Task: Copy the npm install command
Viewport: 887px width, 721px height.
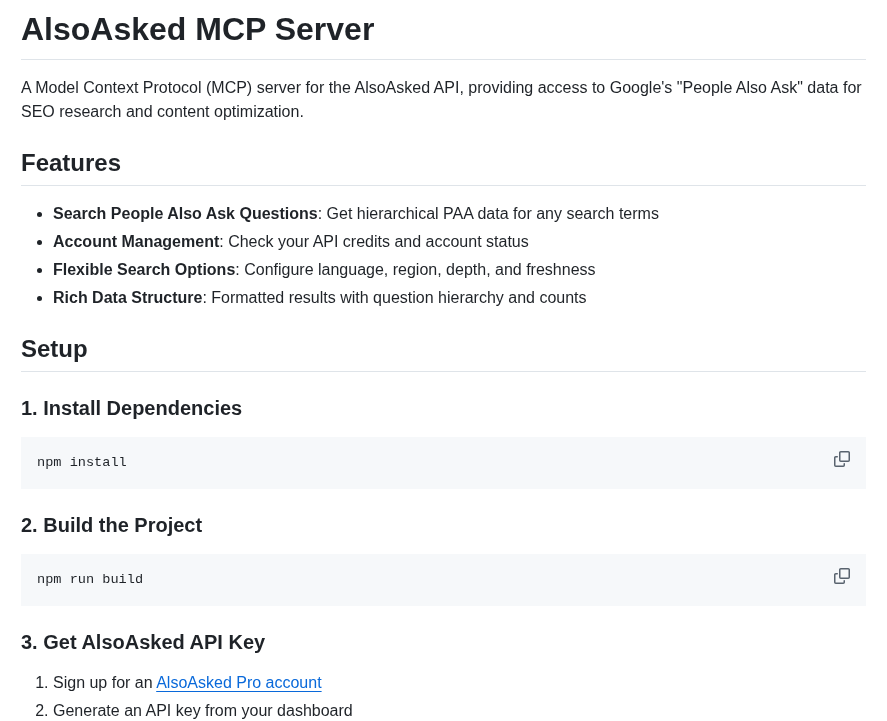Action: (841, 459)
